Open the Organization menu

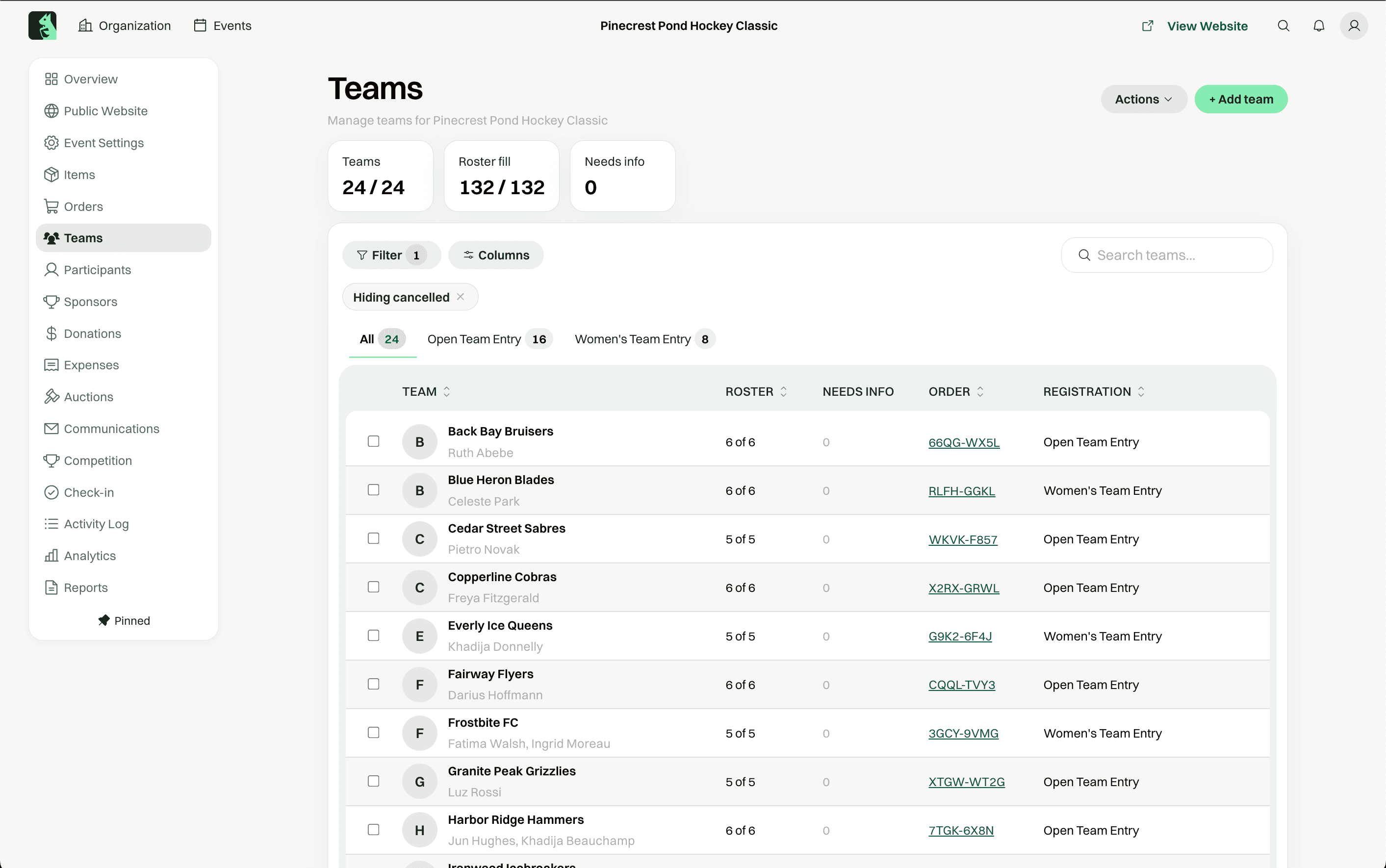tap(125, 26)
